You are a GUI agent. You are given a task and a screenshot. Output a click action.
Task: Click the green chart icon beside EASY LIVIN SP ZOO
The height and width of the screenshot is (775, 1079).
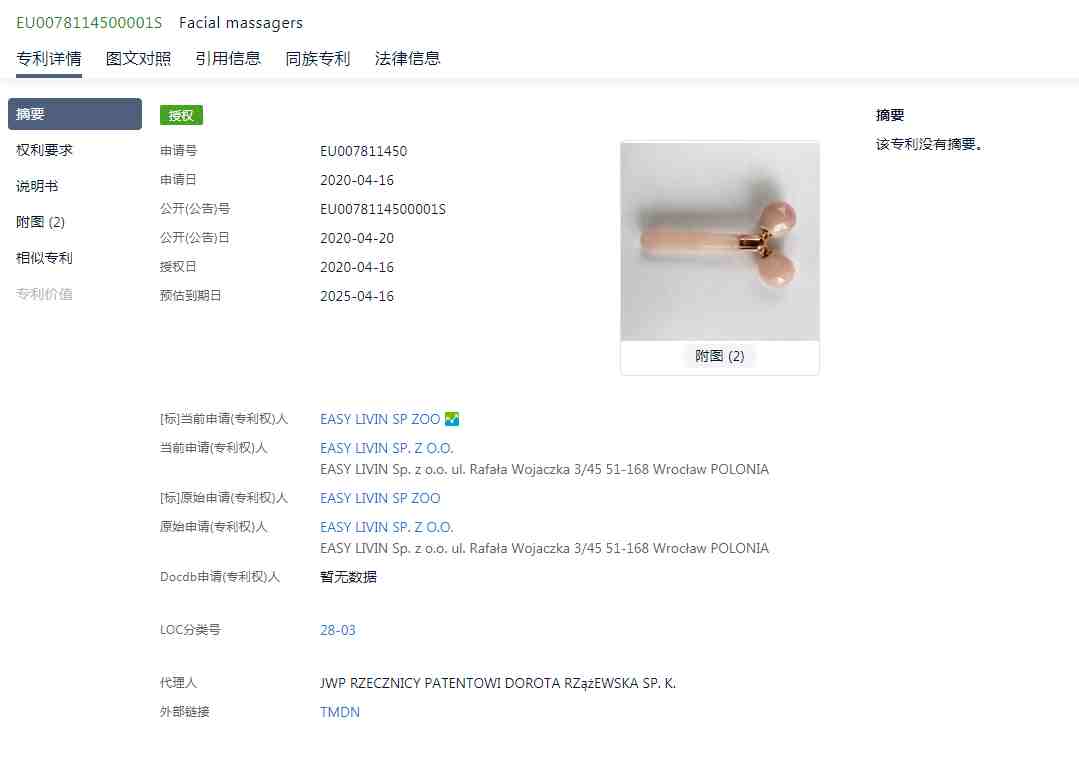tap(451, 418)
